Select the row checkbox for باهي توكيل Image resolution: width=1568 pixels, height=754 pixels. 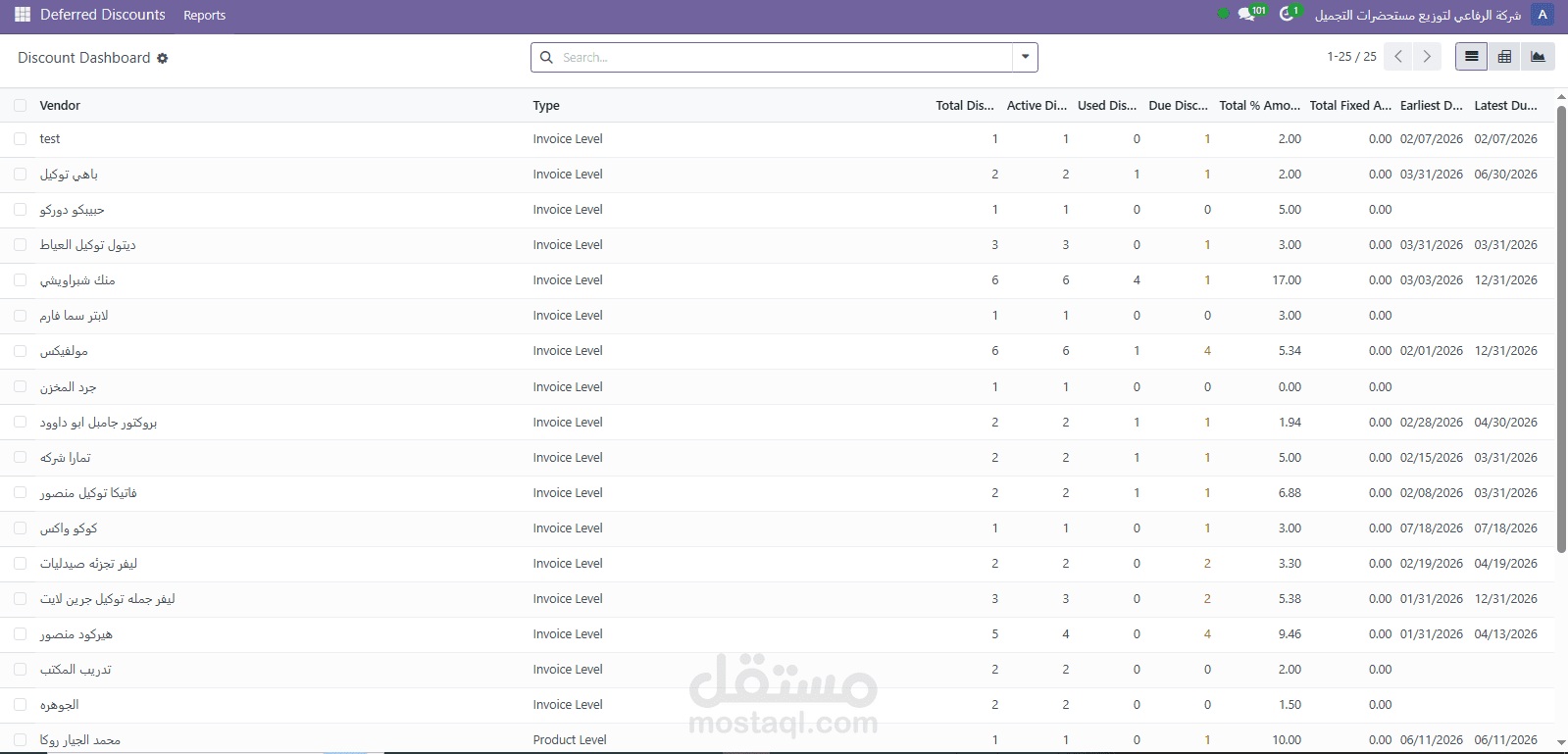point(20,174)
